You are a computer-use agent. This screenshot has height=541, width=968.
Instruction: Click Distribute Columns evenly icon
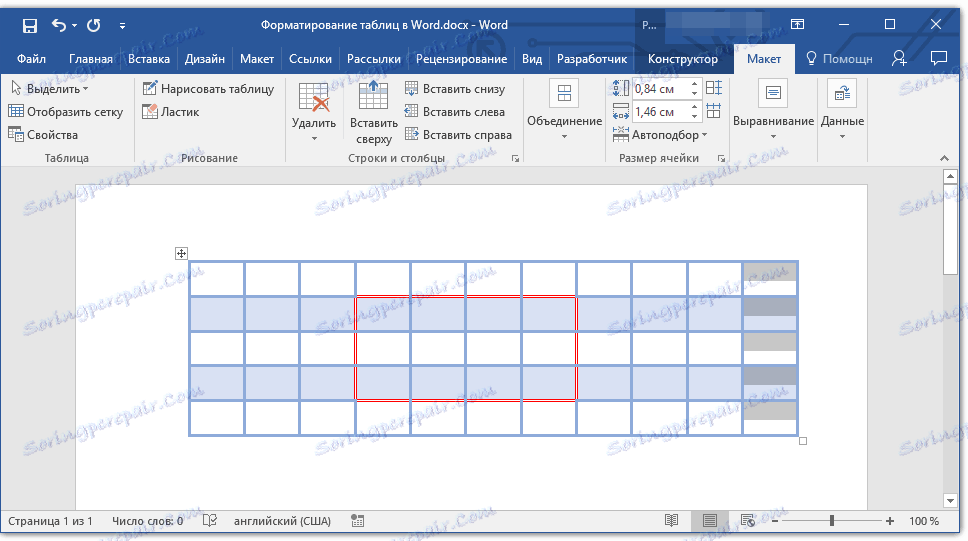coord(714,111)
